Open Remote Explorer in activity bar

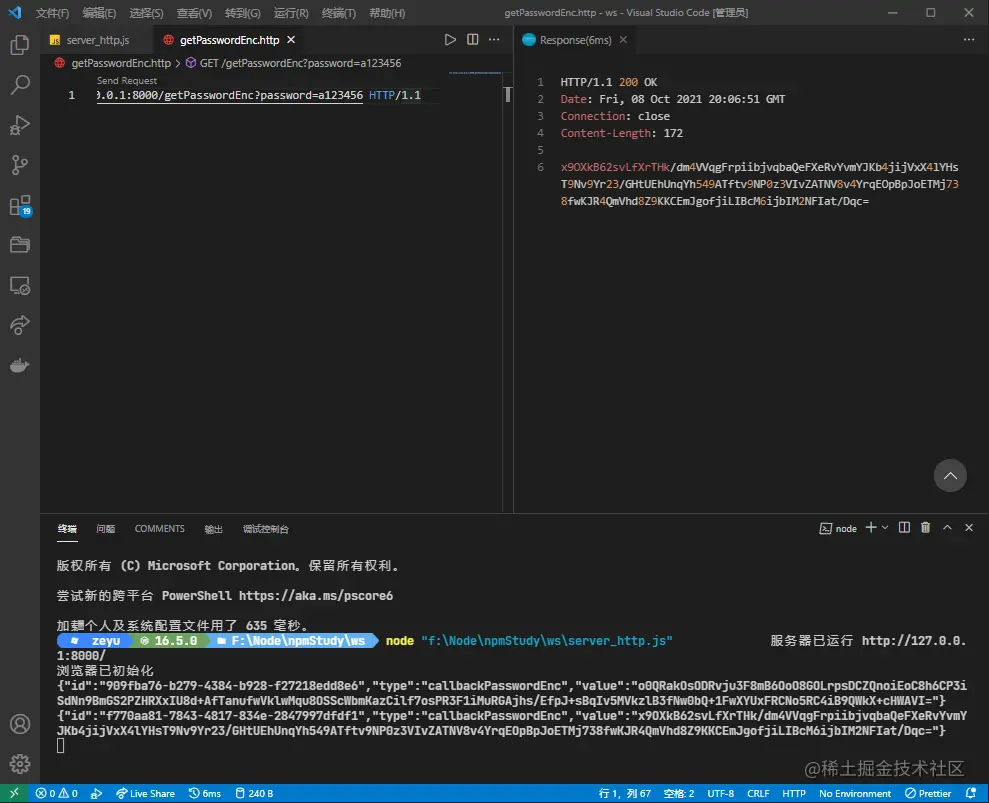(x=20, y=286)
